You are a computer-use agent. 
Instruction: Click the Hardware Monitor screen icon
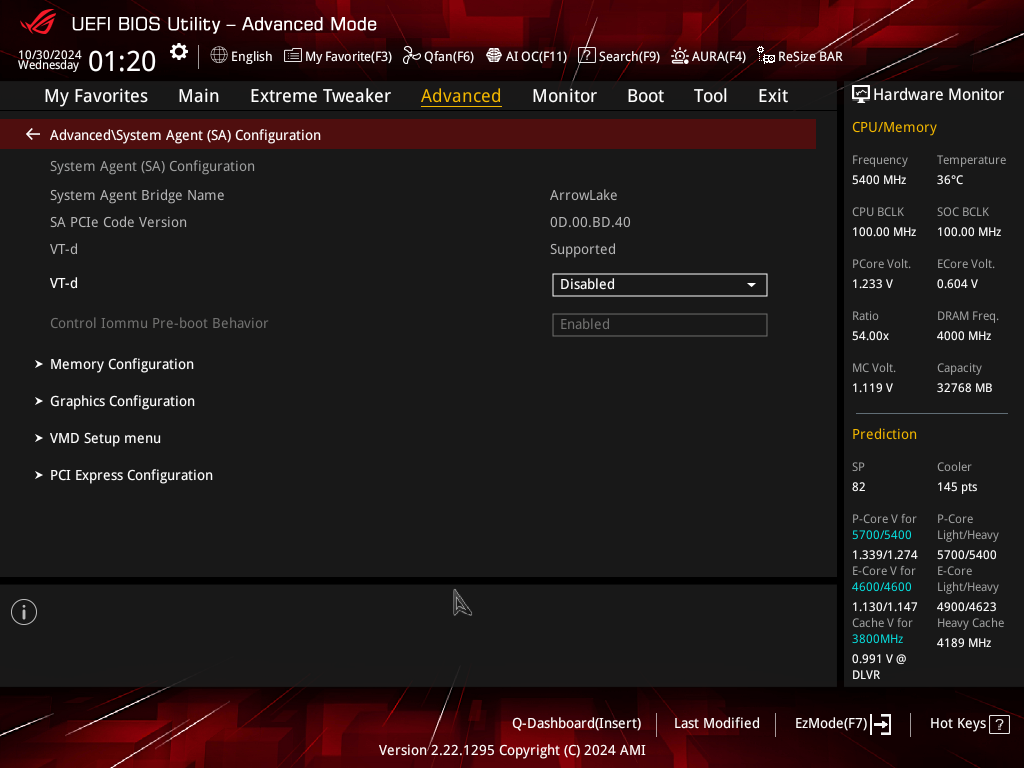pyautogui.click(x=861, y=95)
